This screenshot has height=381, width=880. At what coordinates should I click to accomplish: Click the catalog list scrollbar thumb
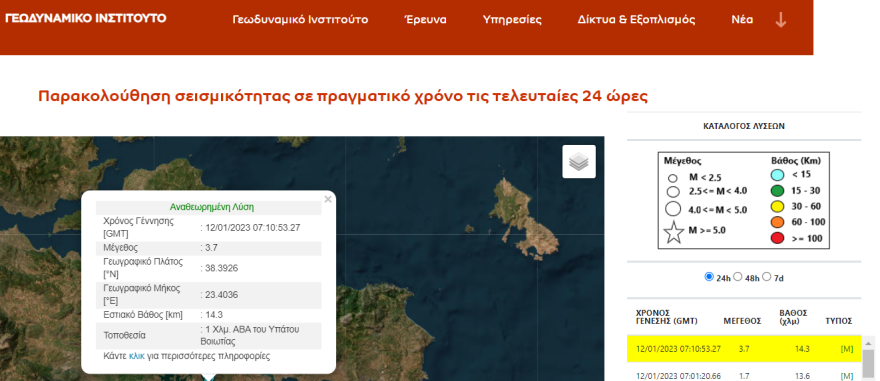pyautogui.click(x=868, y=364)
